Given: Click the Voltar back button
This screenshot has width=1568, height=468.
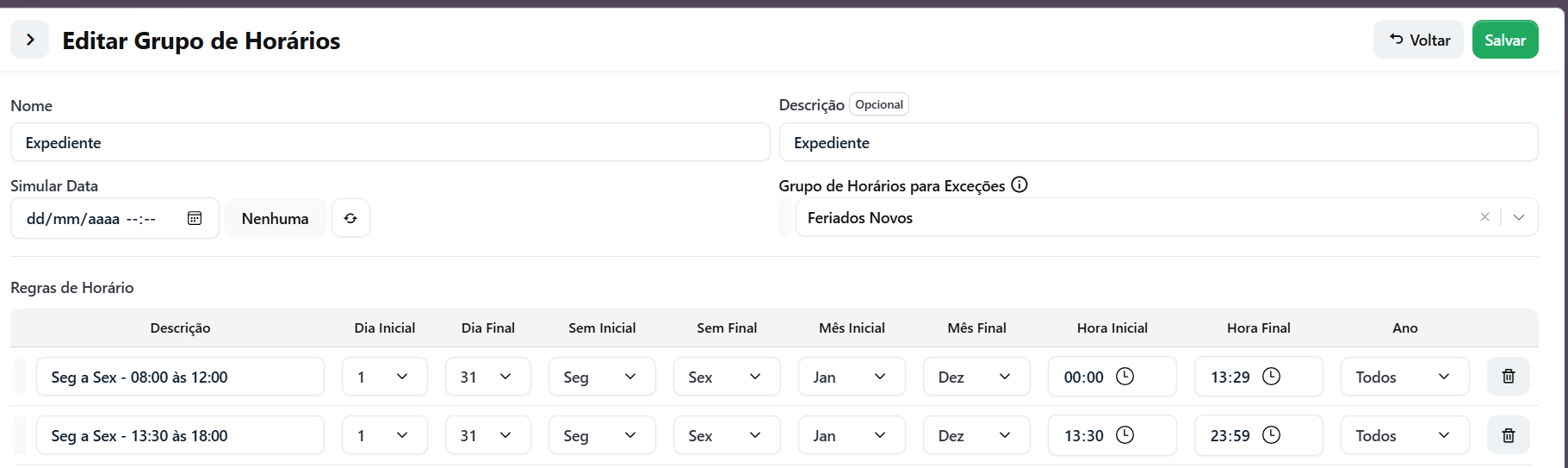Looking at the screenshot, I should point(1418,40).
